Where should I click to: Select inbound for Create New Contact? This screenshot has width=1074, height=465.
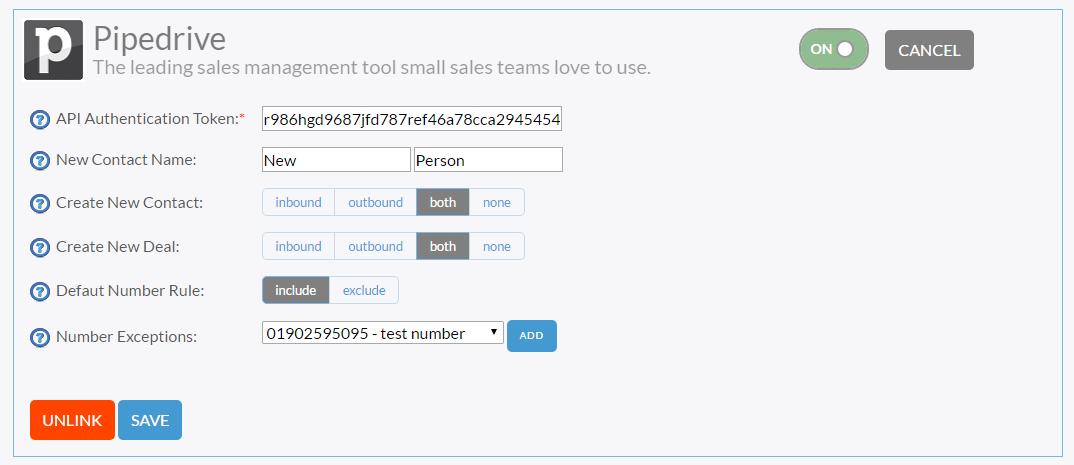click(299, 203)
